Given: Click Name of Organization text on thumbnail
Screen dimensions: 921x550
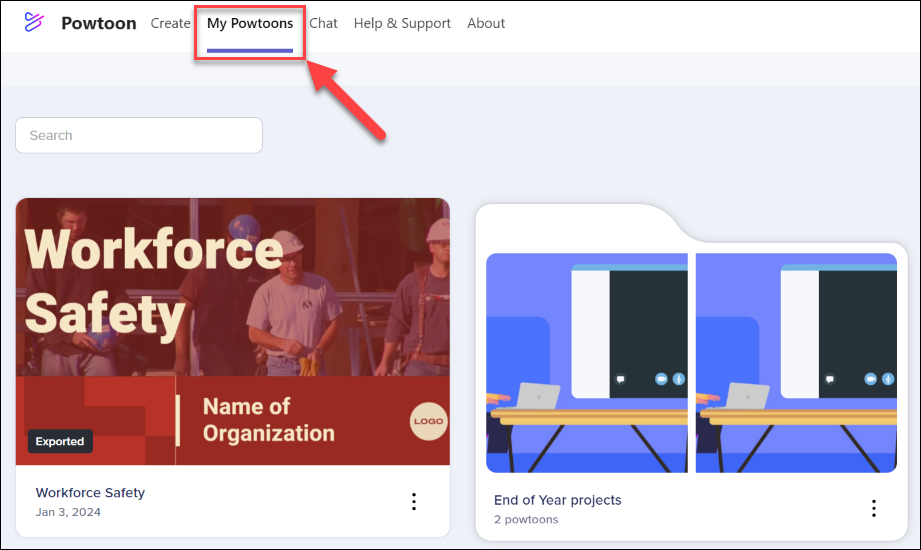Looking at the screenshot, I should [x=268, y=420].
